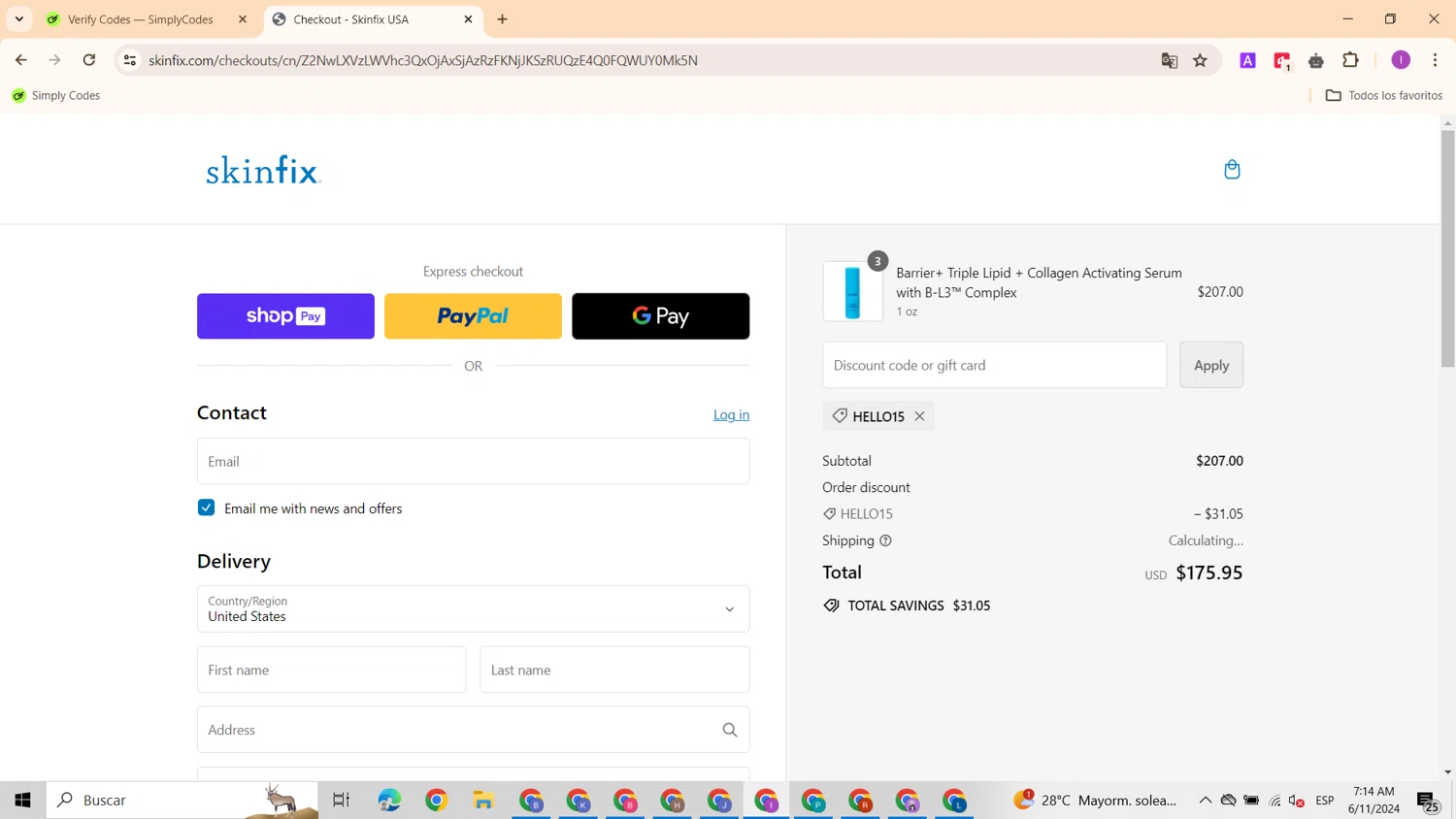The image size is (1456, 819).
Task: Go back to the previous page
Action: (21, 60)
